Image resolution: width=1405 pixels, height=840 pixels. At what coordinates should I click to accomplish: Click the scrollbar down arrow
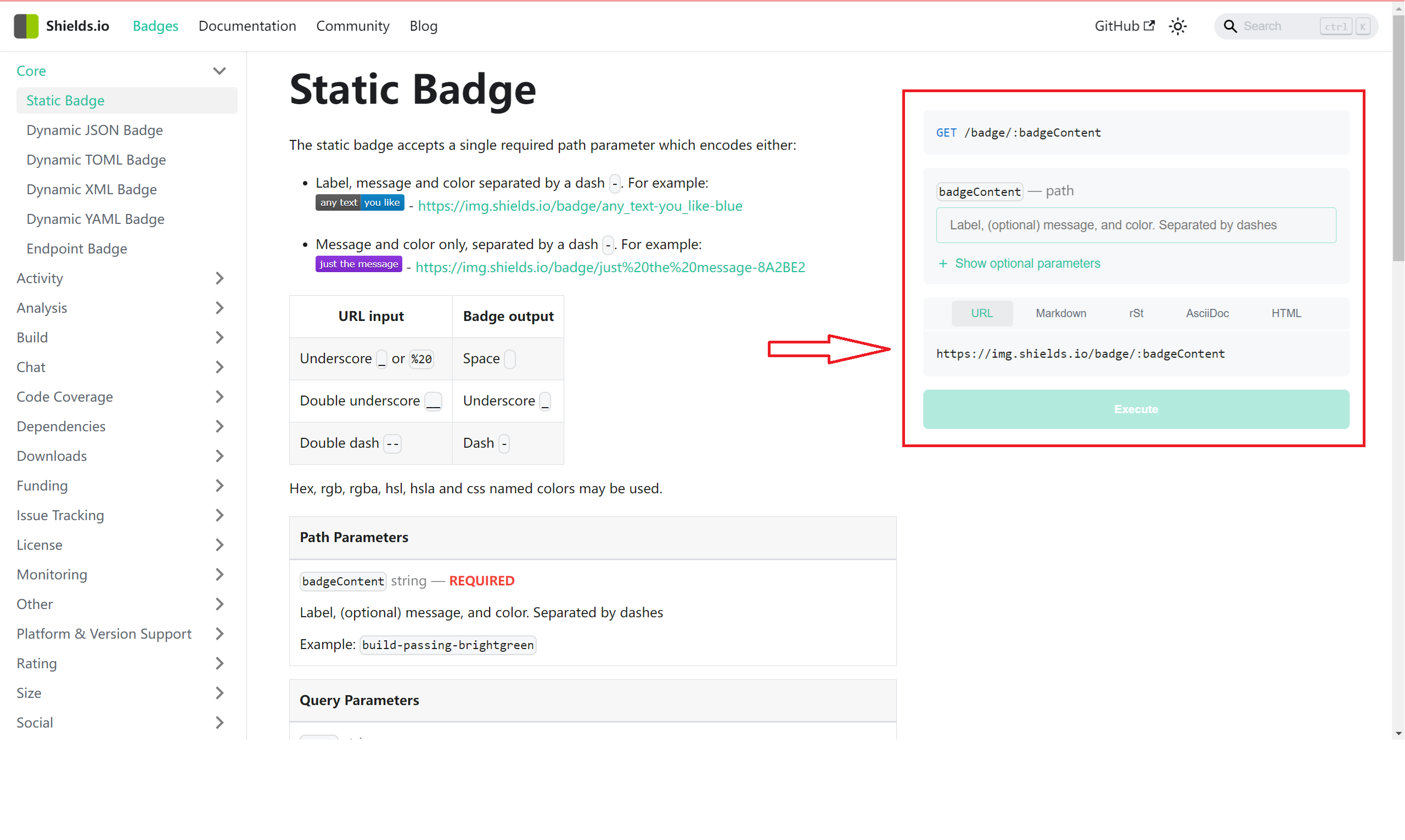[1398, 734]
